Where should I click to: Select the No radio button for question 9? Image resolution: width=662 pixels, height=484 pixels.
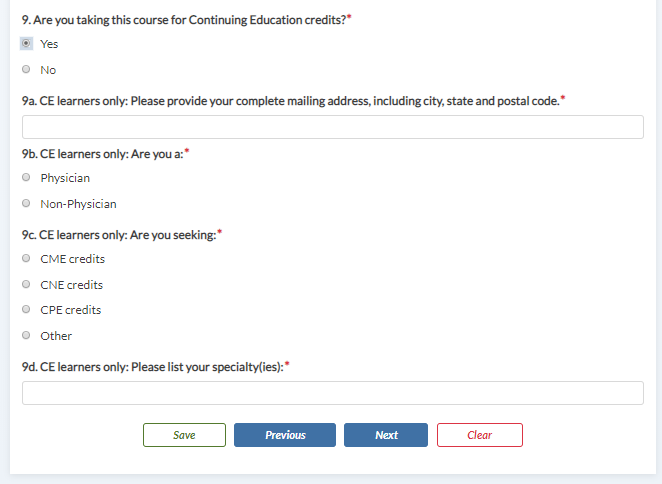[26, 70]
